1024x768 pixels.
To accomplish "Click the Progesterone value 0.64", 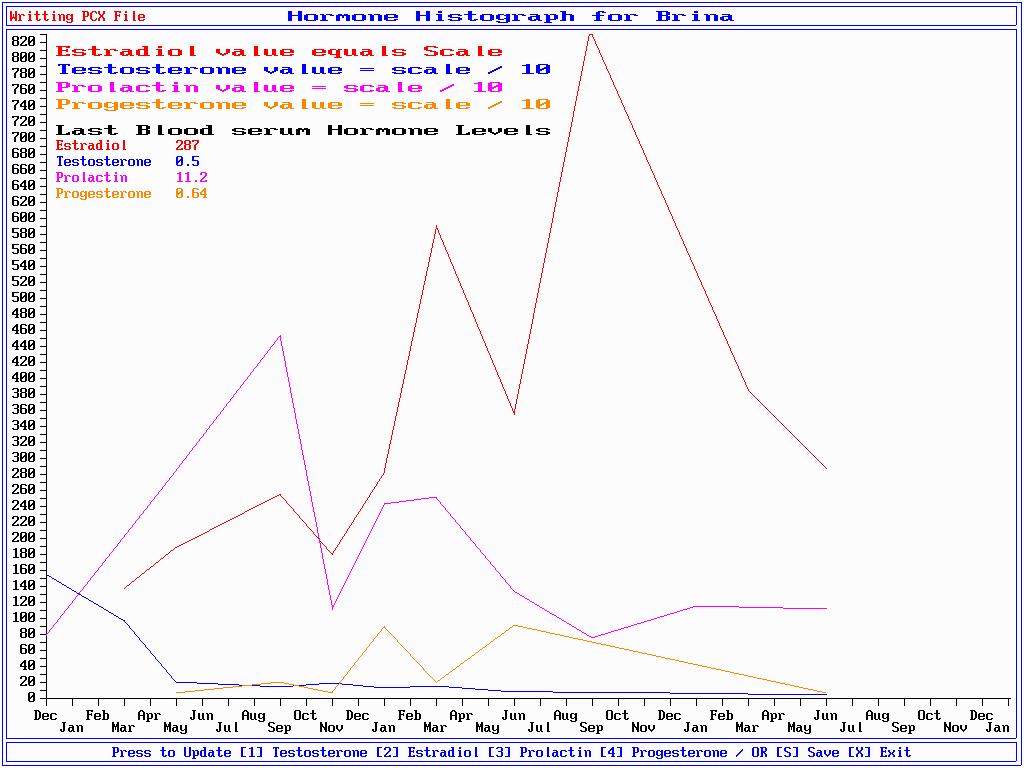I will [191, 194].
